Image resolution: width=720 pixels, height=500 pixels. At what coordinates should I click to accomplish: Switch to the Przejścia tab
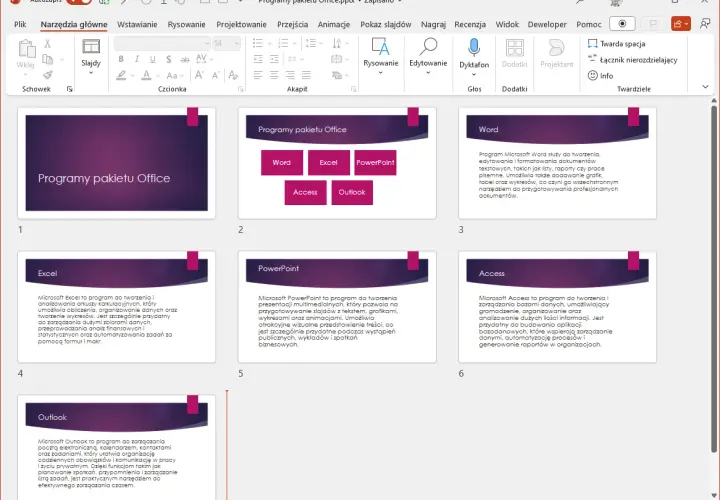[x=292, y=24]
